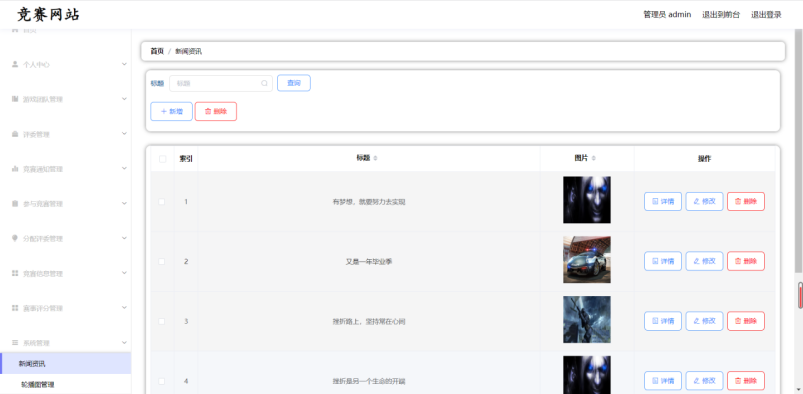
Task: Click the lightbulb icon beside 分配评委管理
Action: tap(15, 238)
